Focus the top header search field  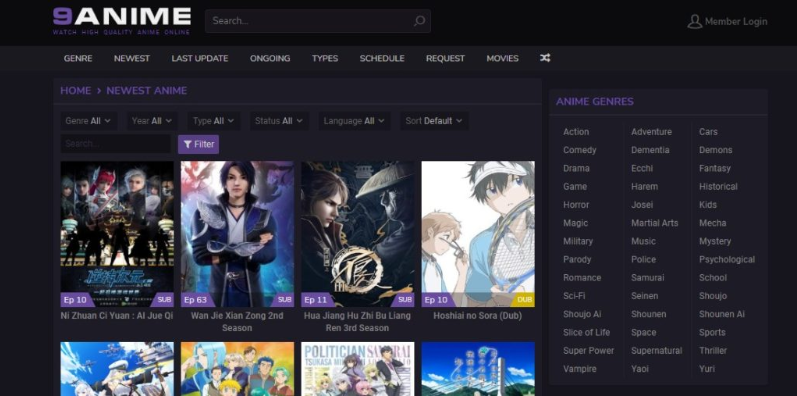point(318,21)
